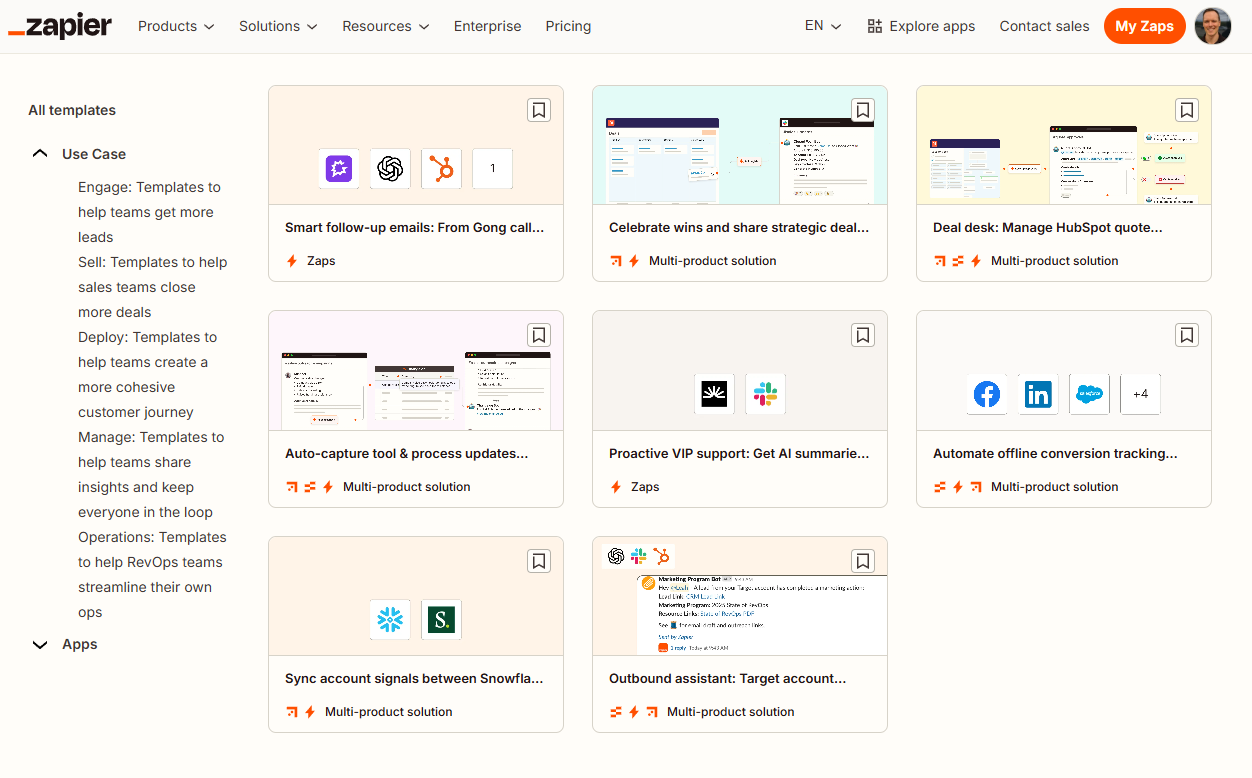Click the My Zaps button
Image resolution: width=1252 pixels, height=778 pixels.
click(1144, 26)
